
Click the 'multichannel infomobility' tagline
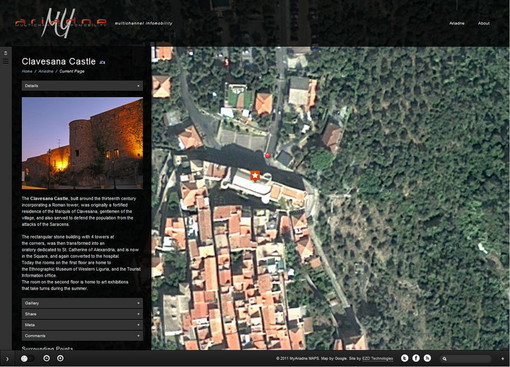click(144, 24)
